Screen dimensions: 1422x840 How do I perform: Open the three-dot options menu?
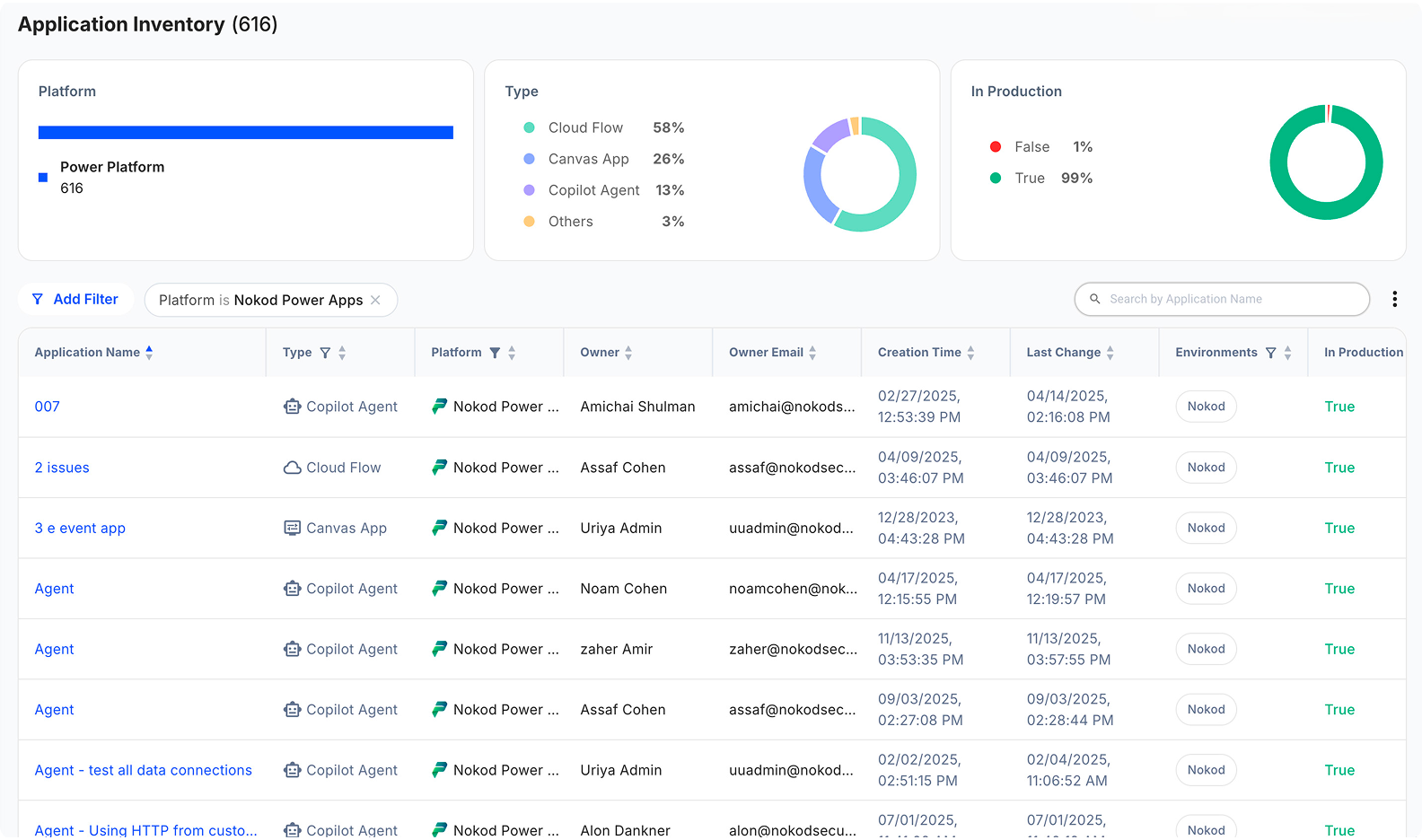(x=1394, y=299)
